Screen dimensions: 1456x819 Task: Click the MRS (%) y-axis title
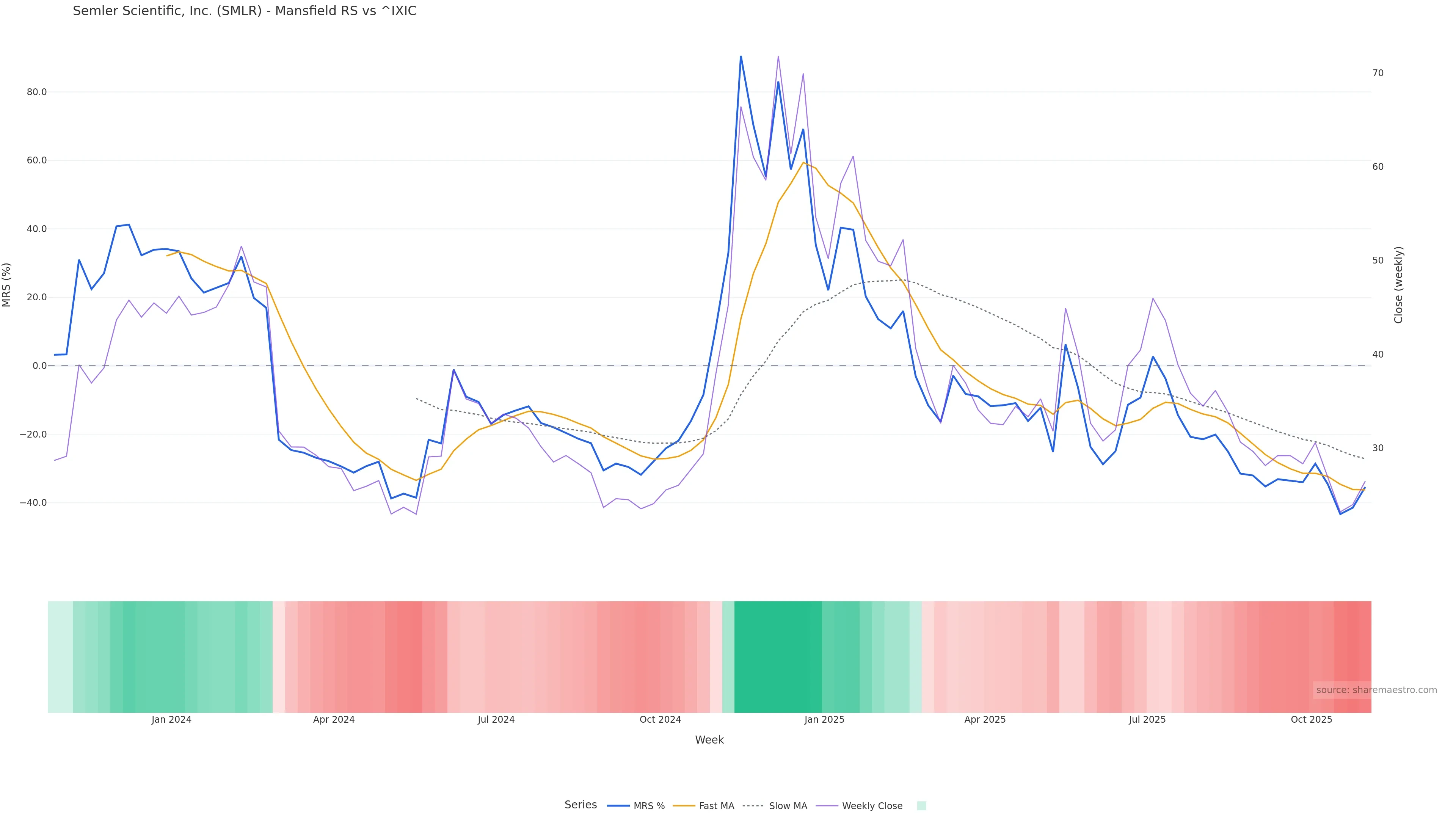pyautogui.click(x=7, y=285)
